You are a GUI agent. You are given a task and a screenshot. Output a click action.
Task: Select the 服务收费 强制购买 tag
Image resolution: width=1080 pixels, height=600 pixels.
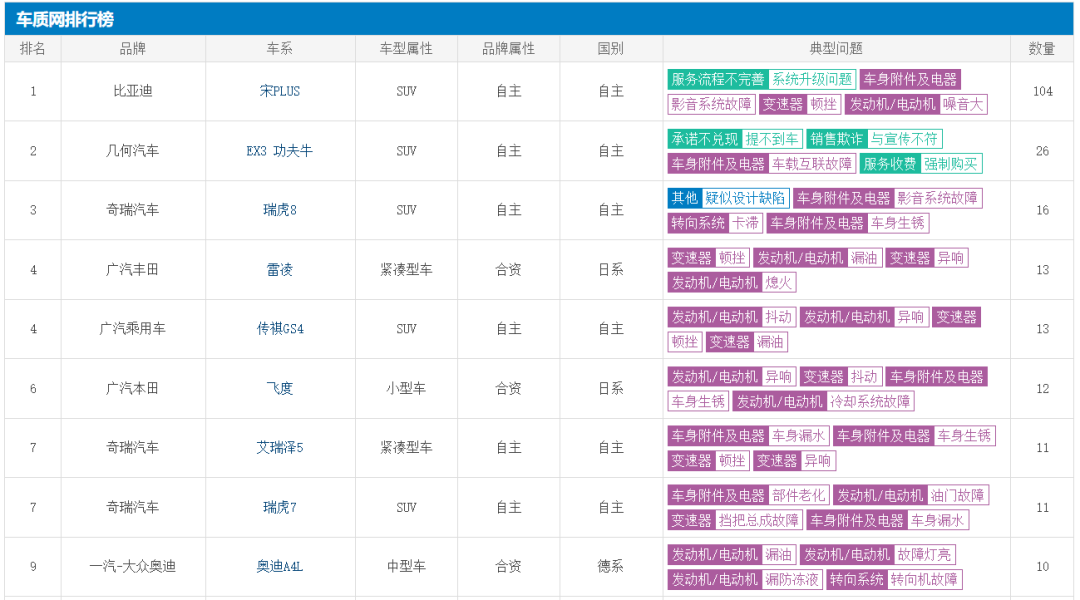coord(921,164)
